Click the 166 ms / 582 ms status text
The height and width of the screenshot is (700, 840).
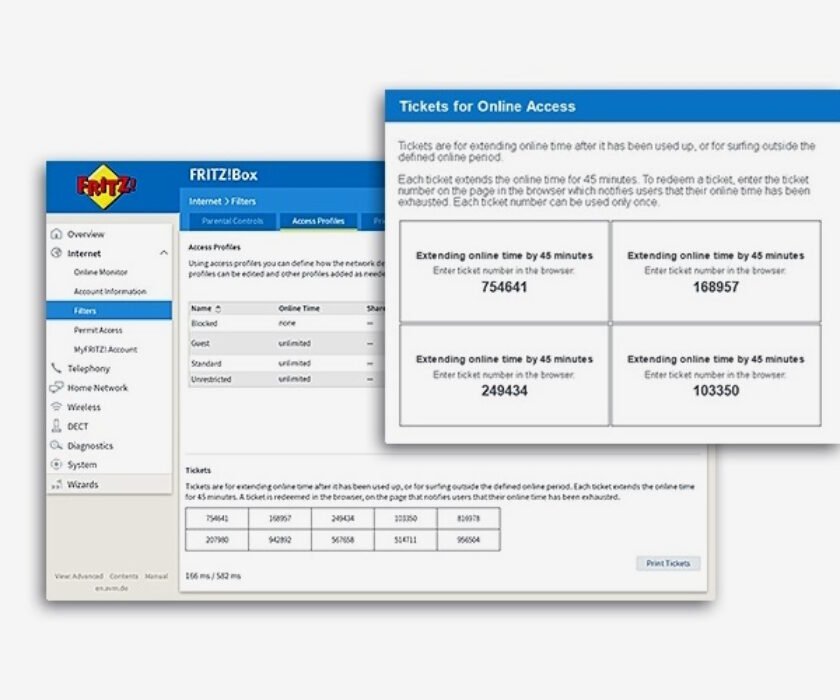tap(213, 576)
